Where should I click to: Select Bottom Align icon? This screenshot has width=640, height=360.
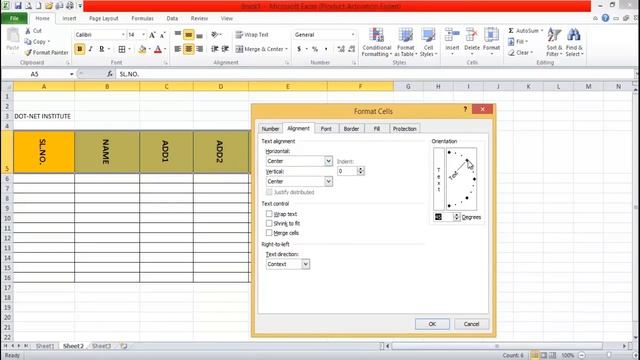(199, 35)
